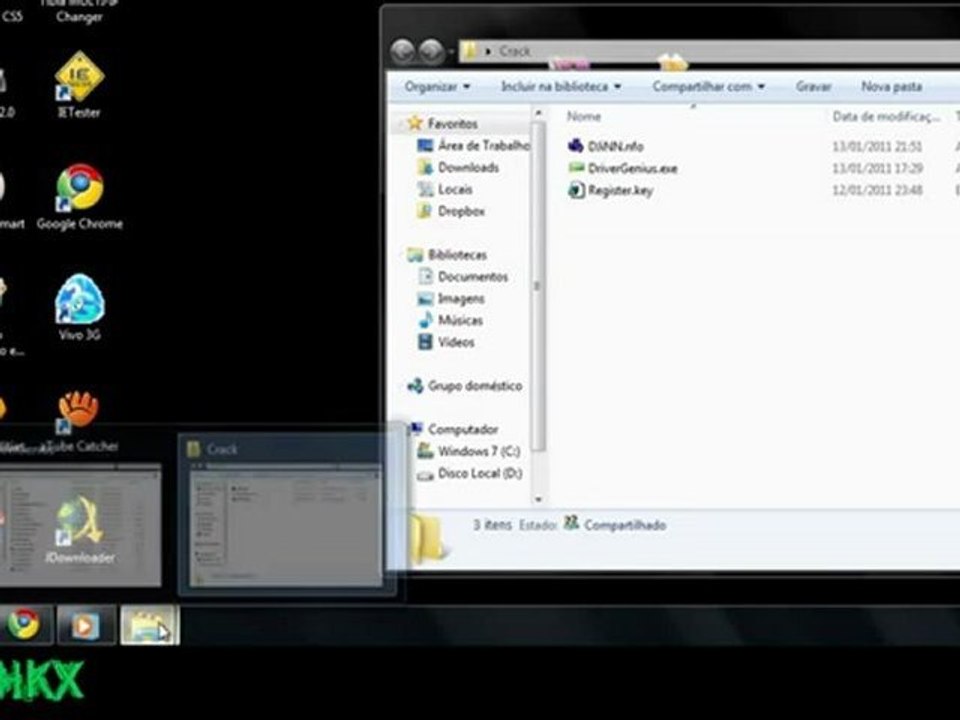Open the Vivo 3G desktop shortcut

[80, 306]
